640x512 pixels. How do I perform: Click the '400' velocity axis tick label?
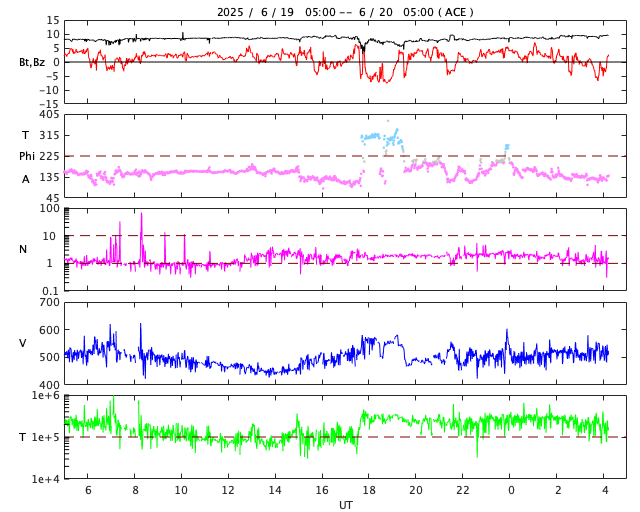(49, 385)
